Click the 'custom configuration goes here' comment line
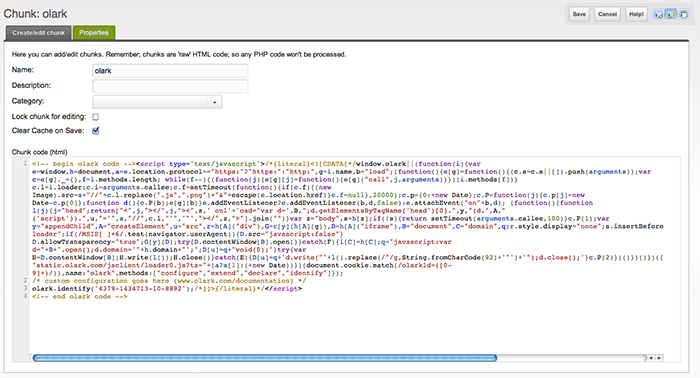 click(169, 281)
